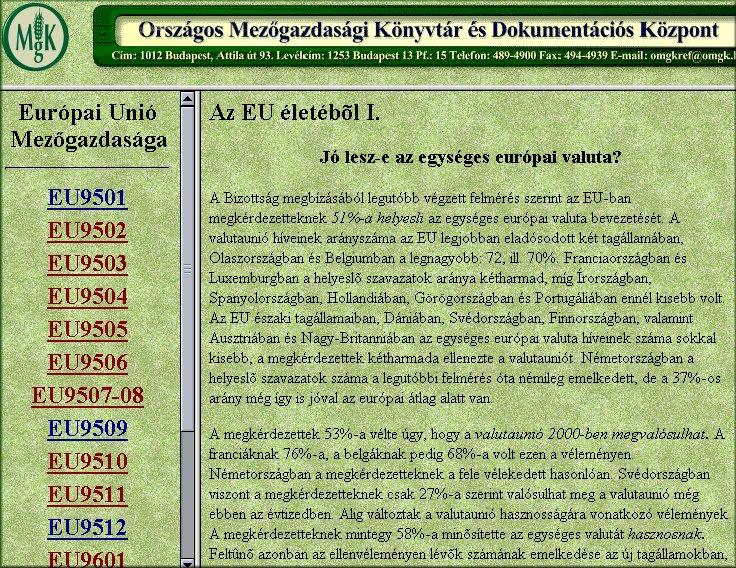
Task: Click the "Európai Unió Mezőgazdasága" sidebar title
Action: (88, 126)
